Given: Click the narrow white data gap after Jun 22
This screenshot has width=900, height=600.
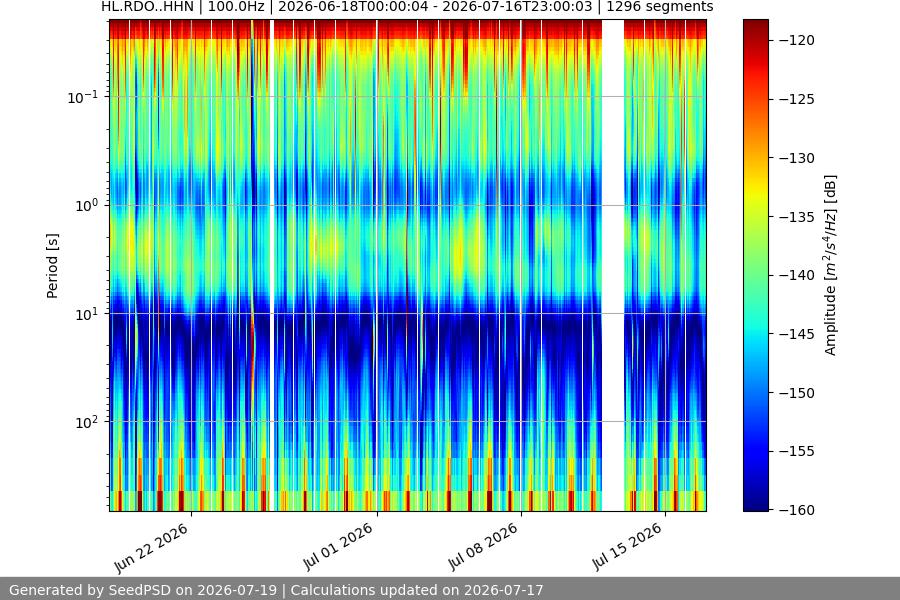Looking at the screenshot, I should point(271,265).
